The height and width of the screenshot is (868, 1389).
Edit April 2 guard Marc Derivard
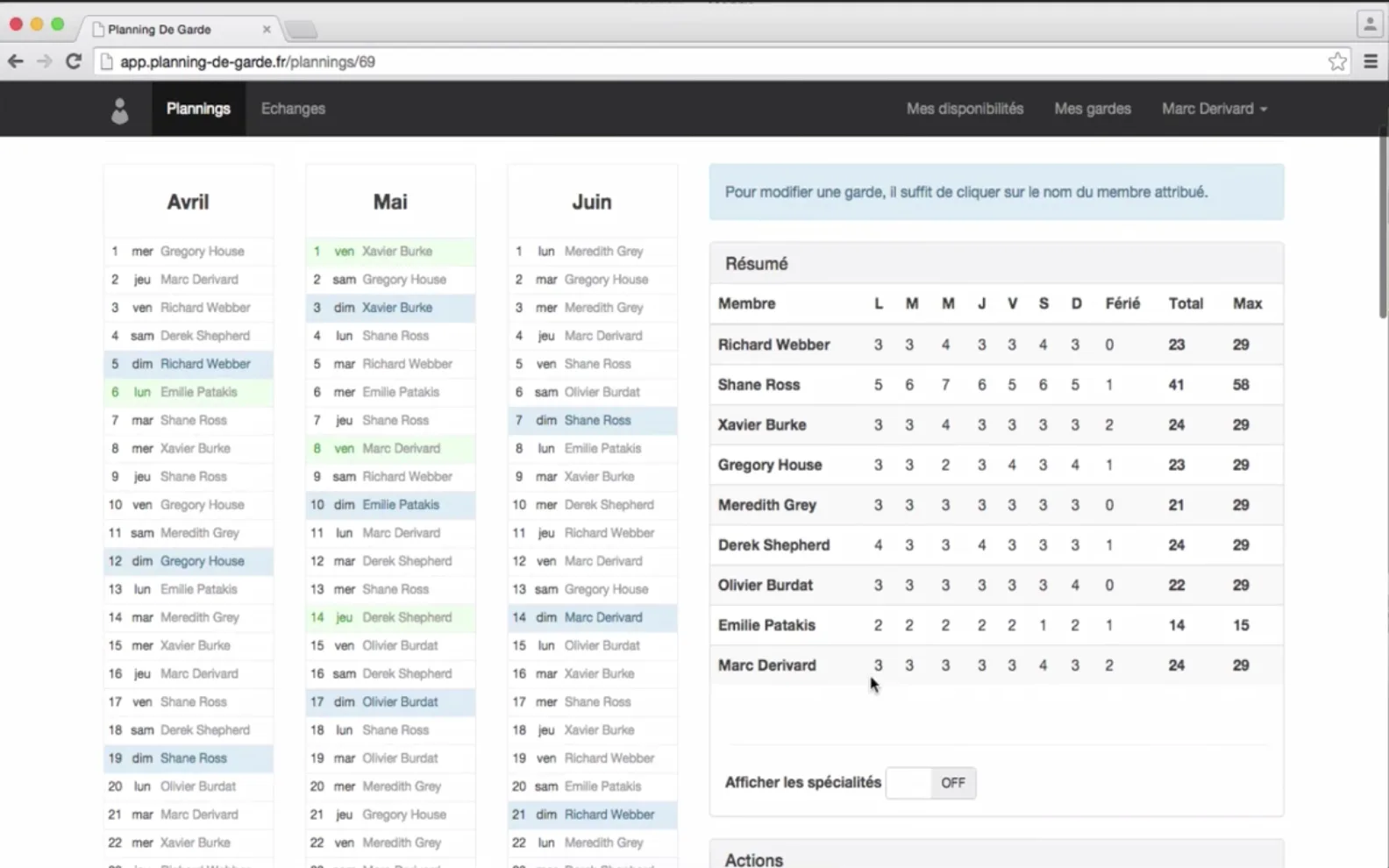pyautogui.click(x=199, y=280)
